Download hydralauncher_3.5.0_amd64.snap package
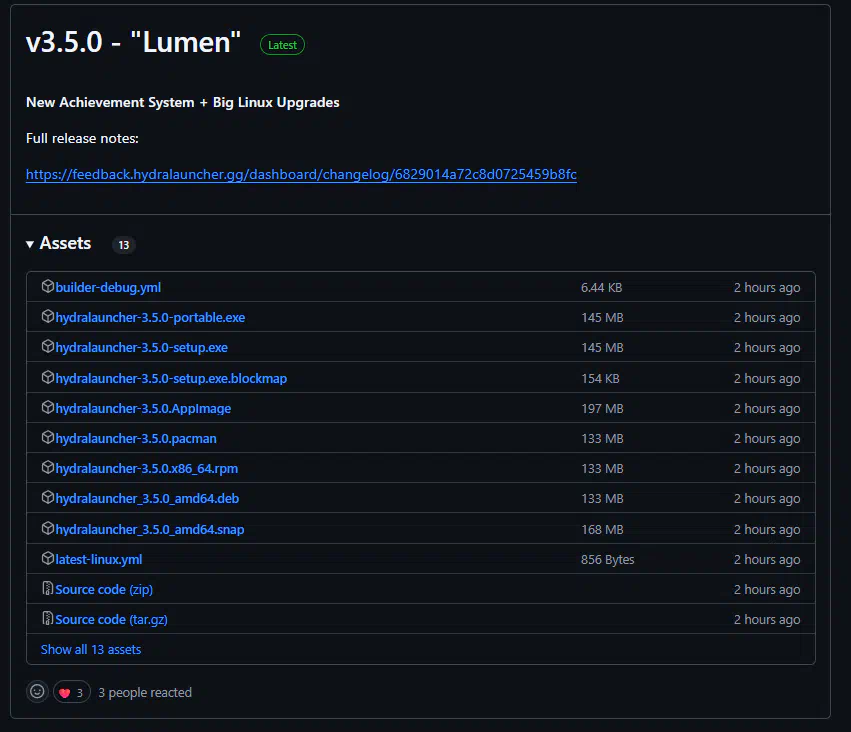Image resolution: width=851 pixels, height=732 pixels. point(150,529)
